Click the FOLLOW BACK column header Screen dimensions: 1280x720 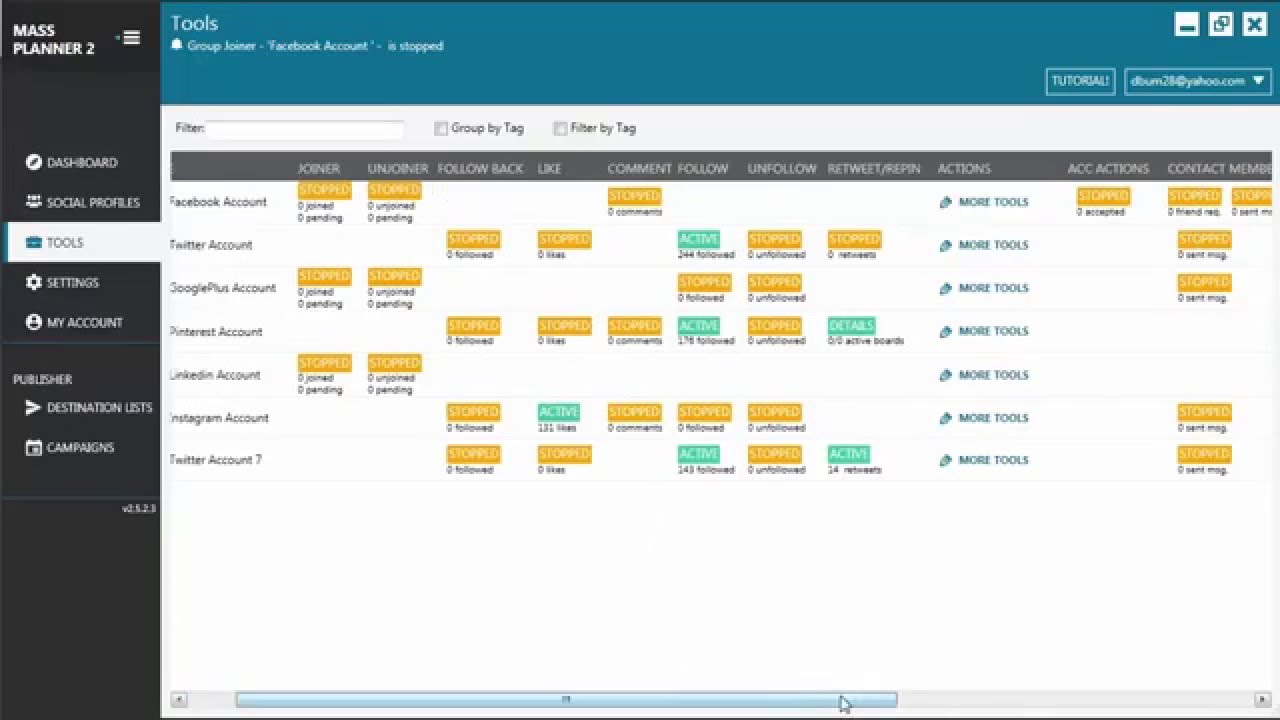480,169
